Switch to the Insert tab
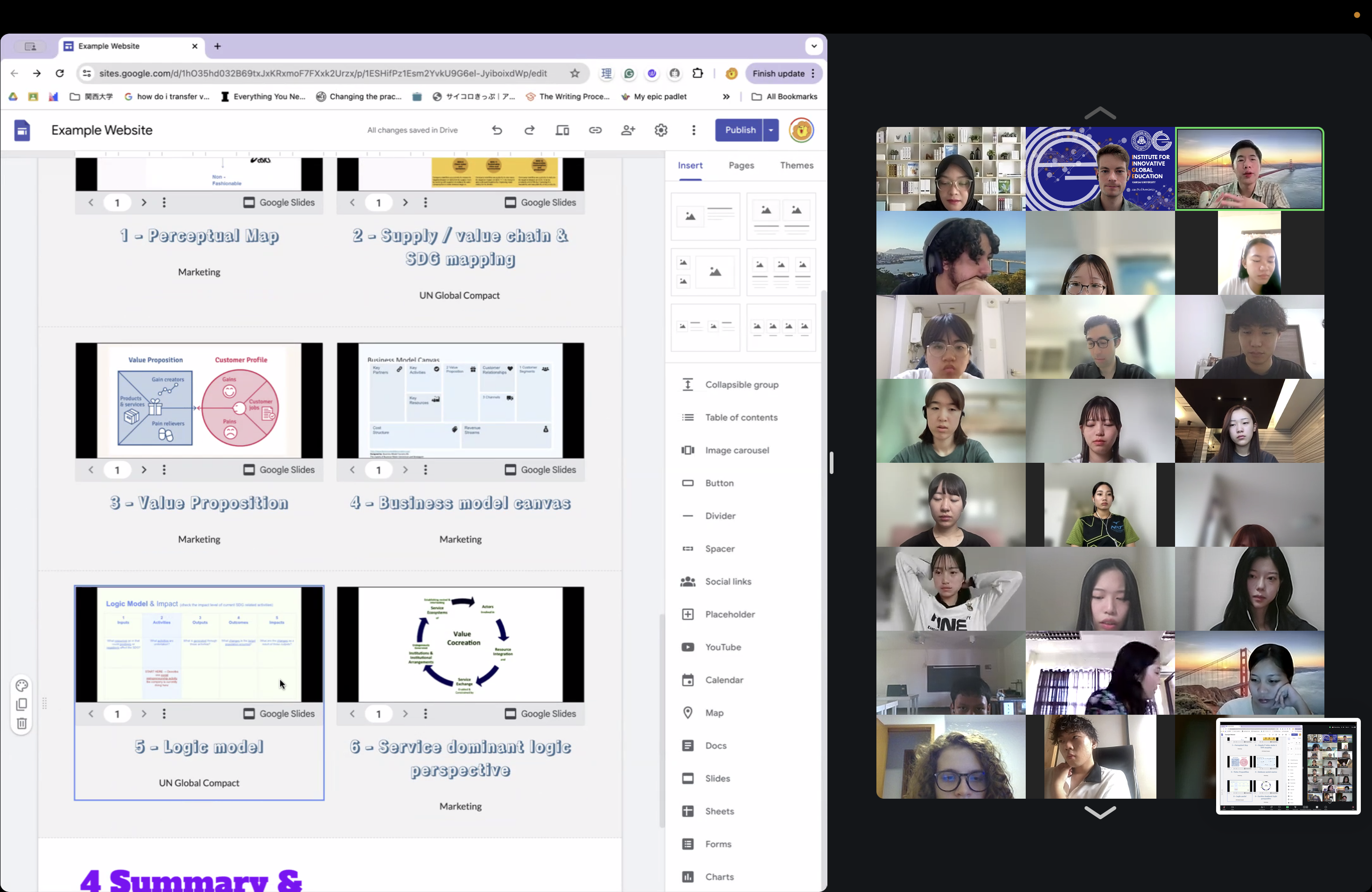 [690, 165]
